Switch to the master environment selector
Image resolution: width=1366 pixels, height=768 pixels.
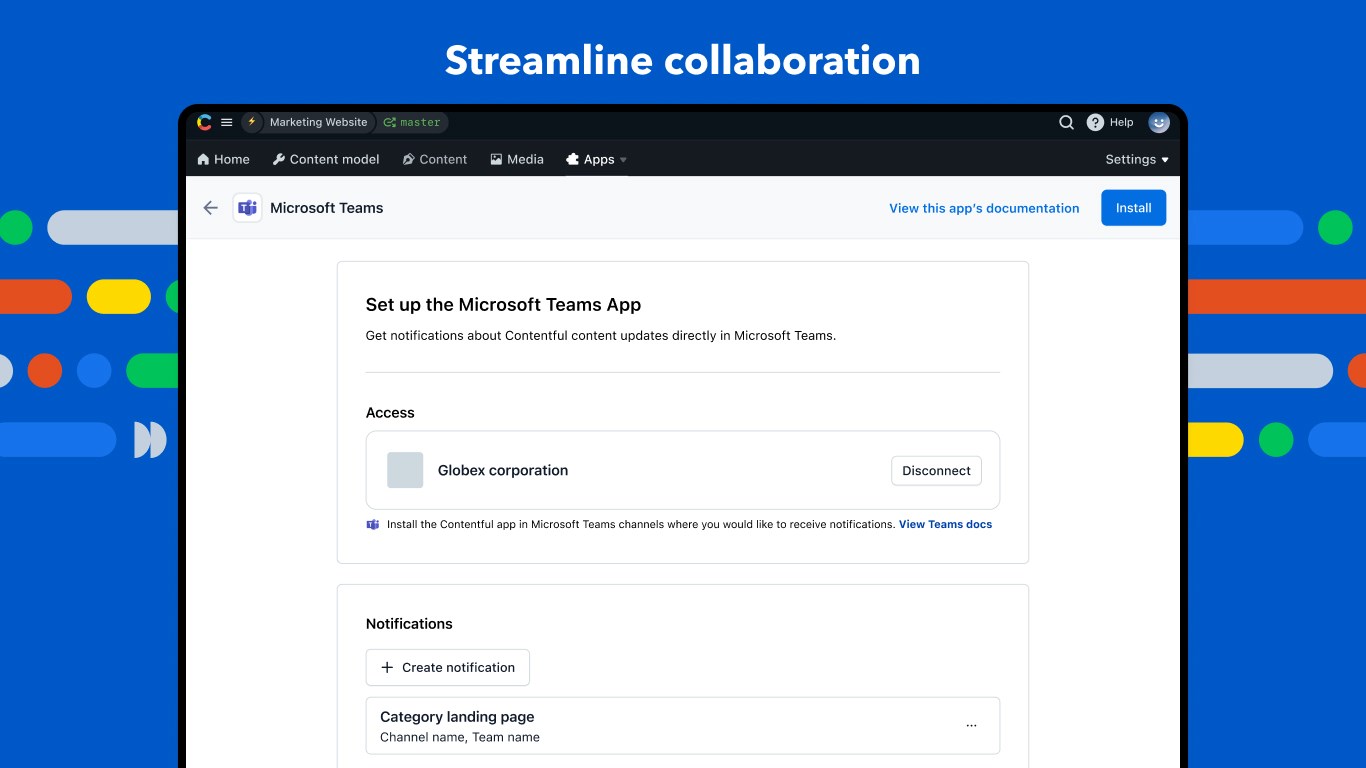[412, 122]
